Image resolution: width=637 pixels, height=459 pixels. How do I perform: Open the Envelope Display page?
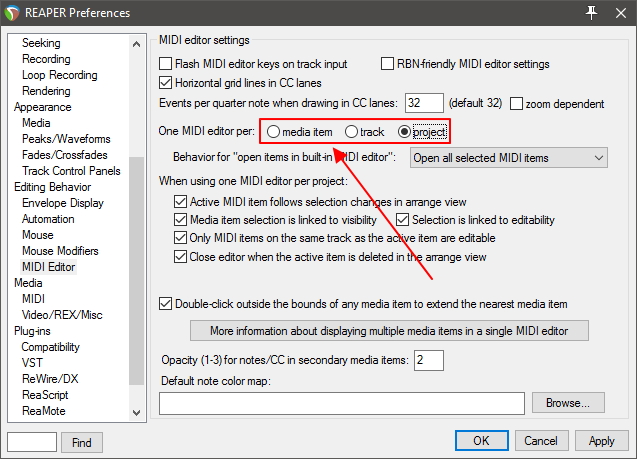coord(63,203)
